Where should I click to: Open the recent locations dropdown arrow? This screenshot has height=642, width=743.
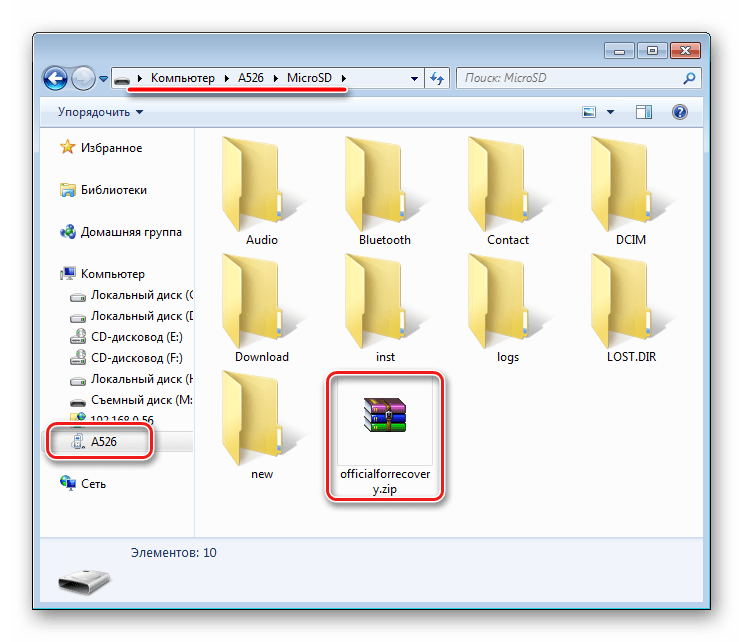(103, 79)
